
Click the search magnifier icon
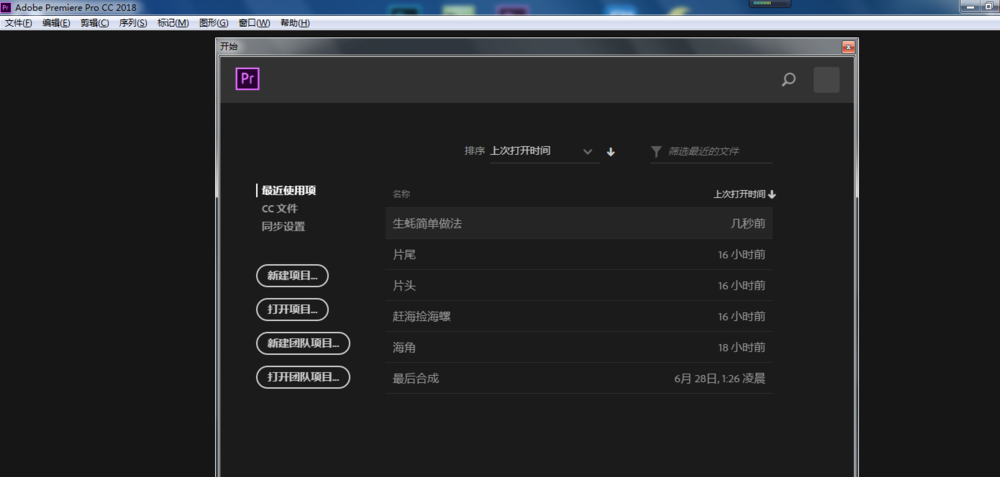point(788,80)
